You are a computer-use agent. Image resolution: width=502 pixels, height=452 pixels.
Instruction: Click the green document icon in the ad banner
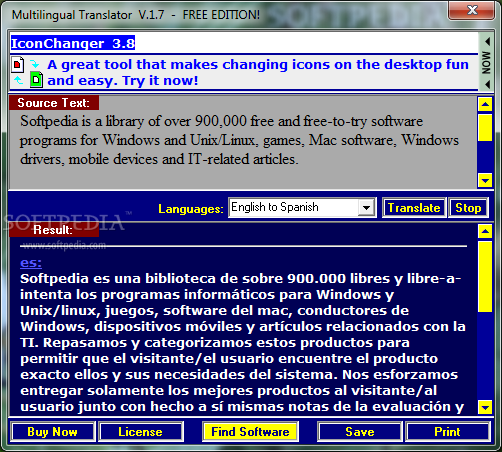pyautogui.click(x=36, y=80)
